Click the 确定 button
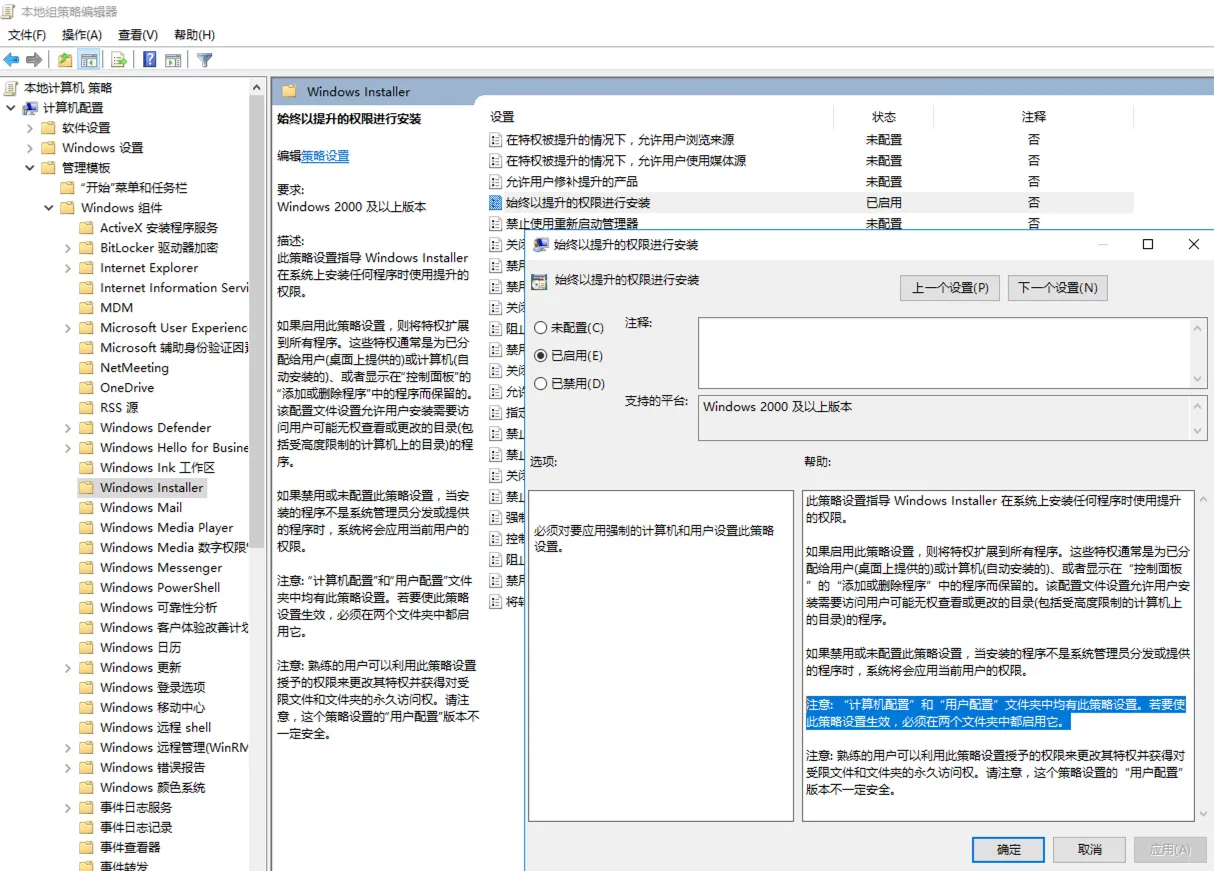1214x871 pixels. pos(1009,850)
